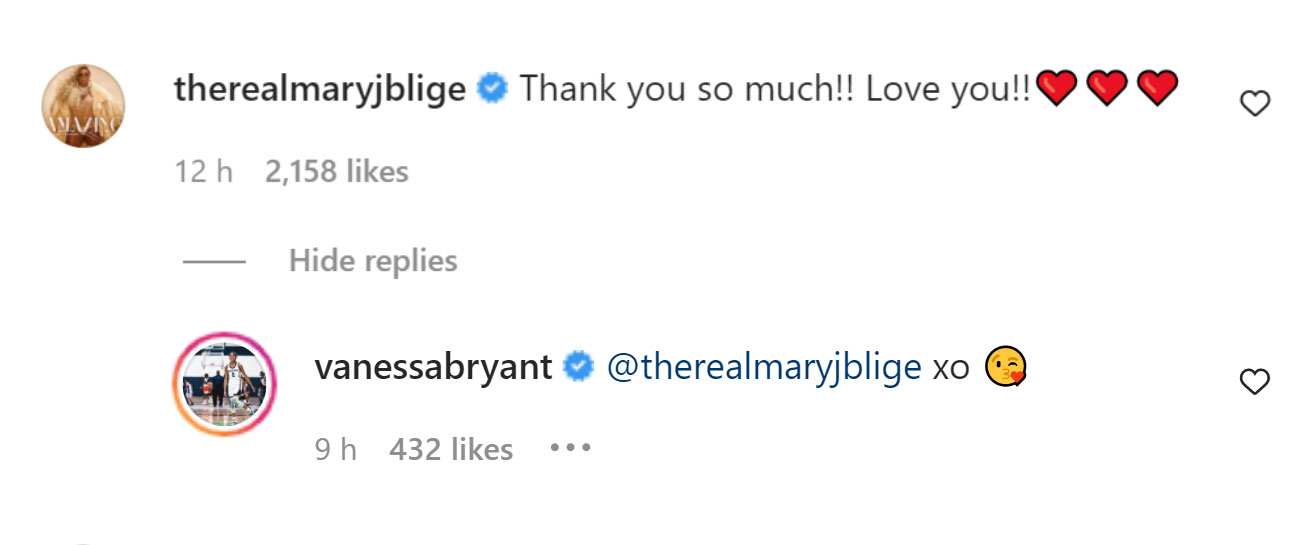Click the therealmaryjblige username
The width and height of the screenshot is (1307, 545).
point(320,90)
